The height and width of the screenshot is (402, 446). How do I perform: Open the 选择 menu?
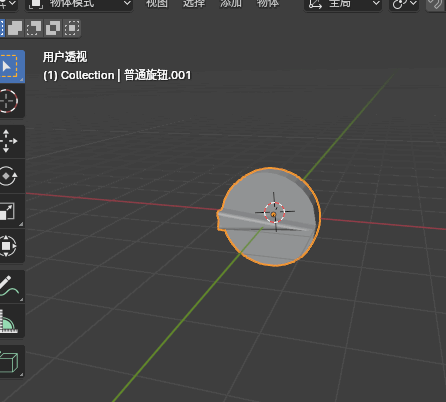[x=194, y=4]
